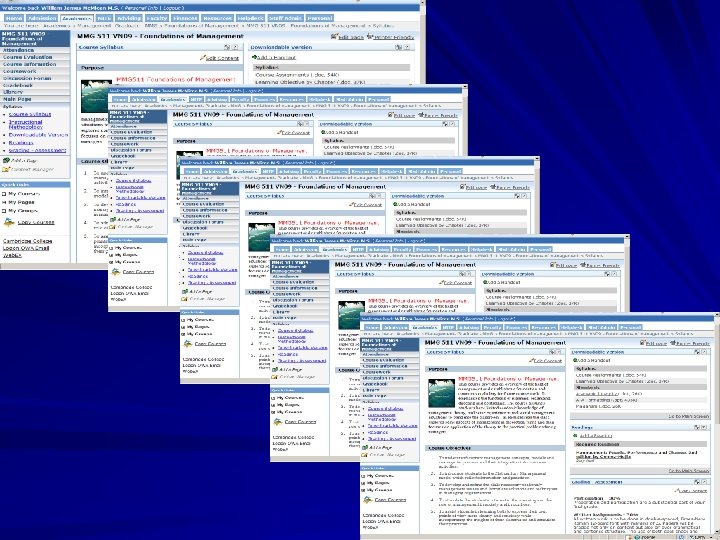The image size is (720, 540).
Task: Open the Personal tab in the frontmost window
Action: pyautogui.click(x=630, y=327)
